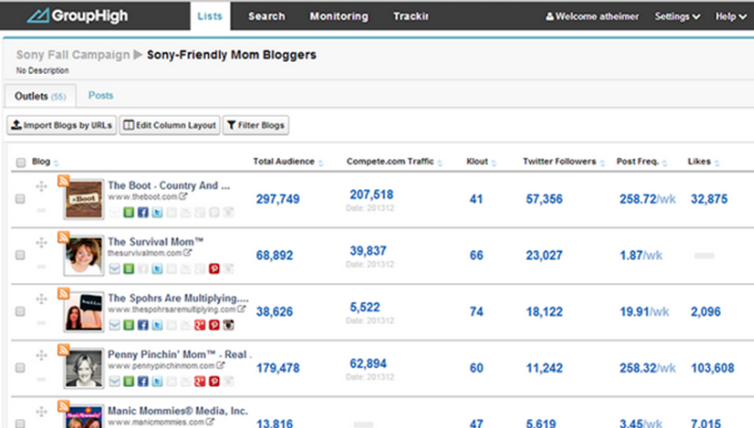Open the Lists navigation tab

pos(210,16)
